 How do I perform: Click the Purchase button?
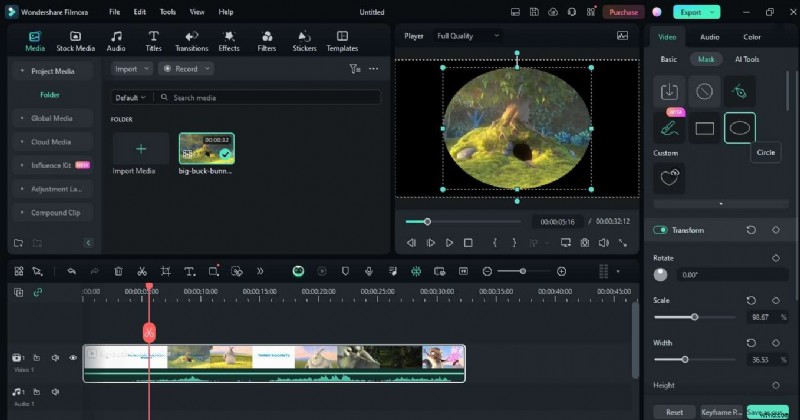coord(623,12)
